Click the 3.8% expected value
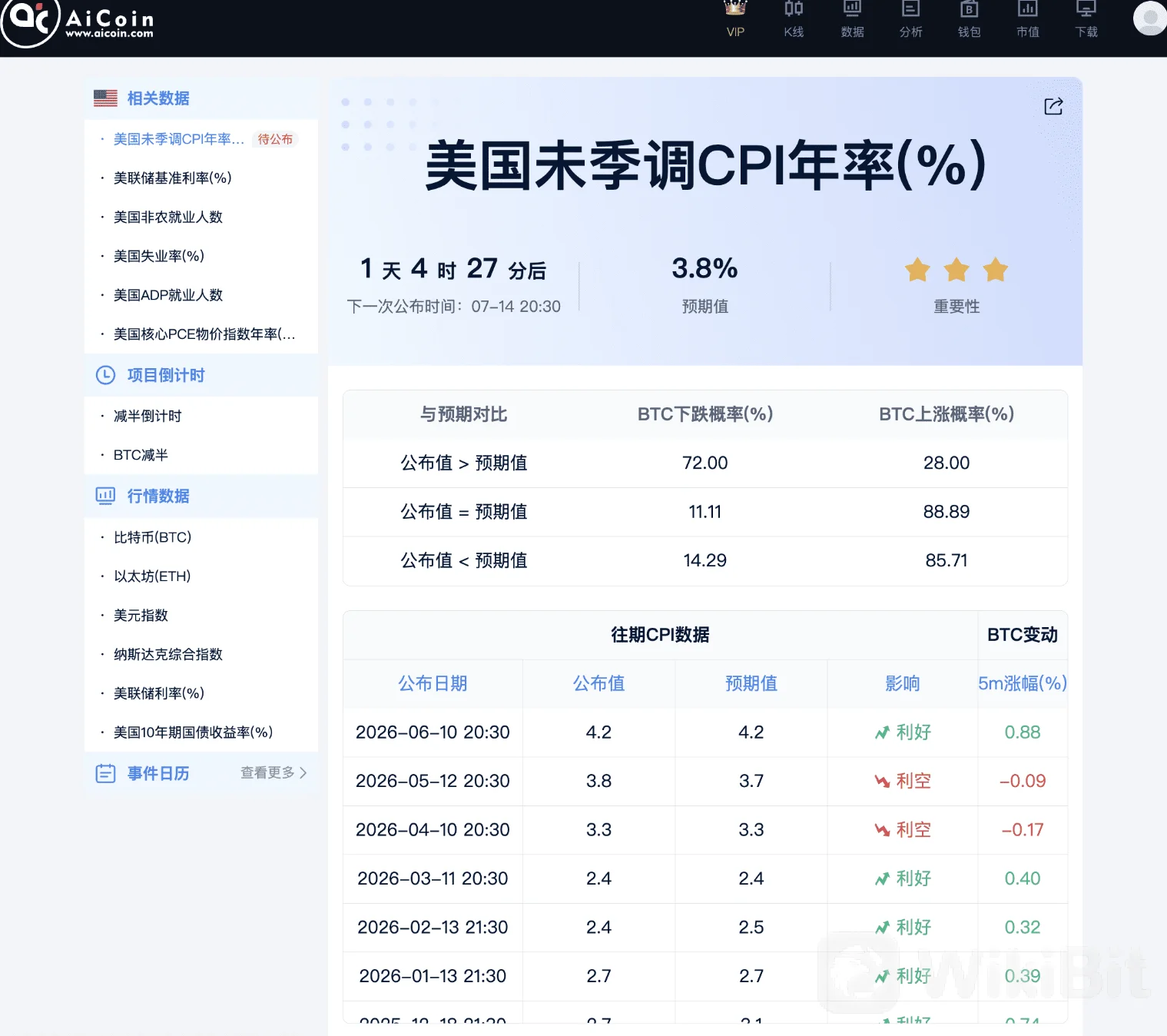1167x1036 pixels. point(705,268)
